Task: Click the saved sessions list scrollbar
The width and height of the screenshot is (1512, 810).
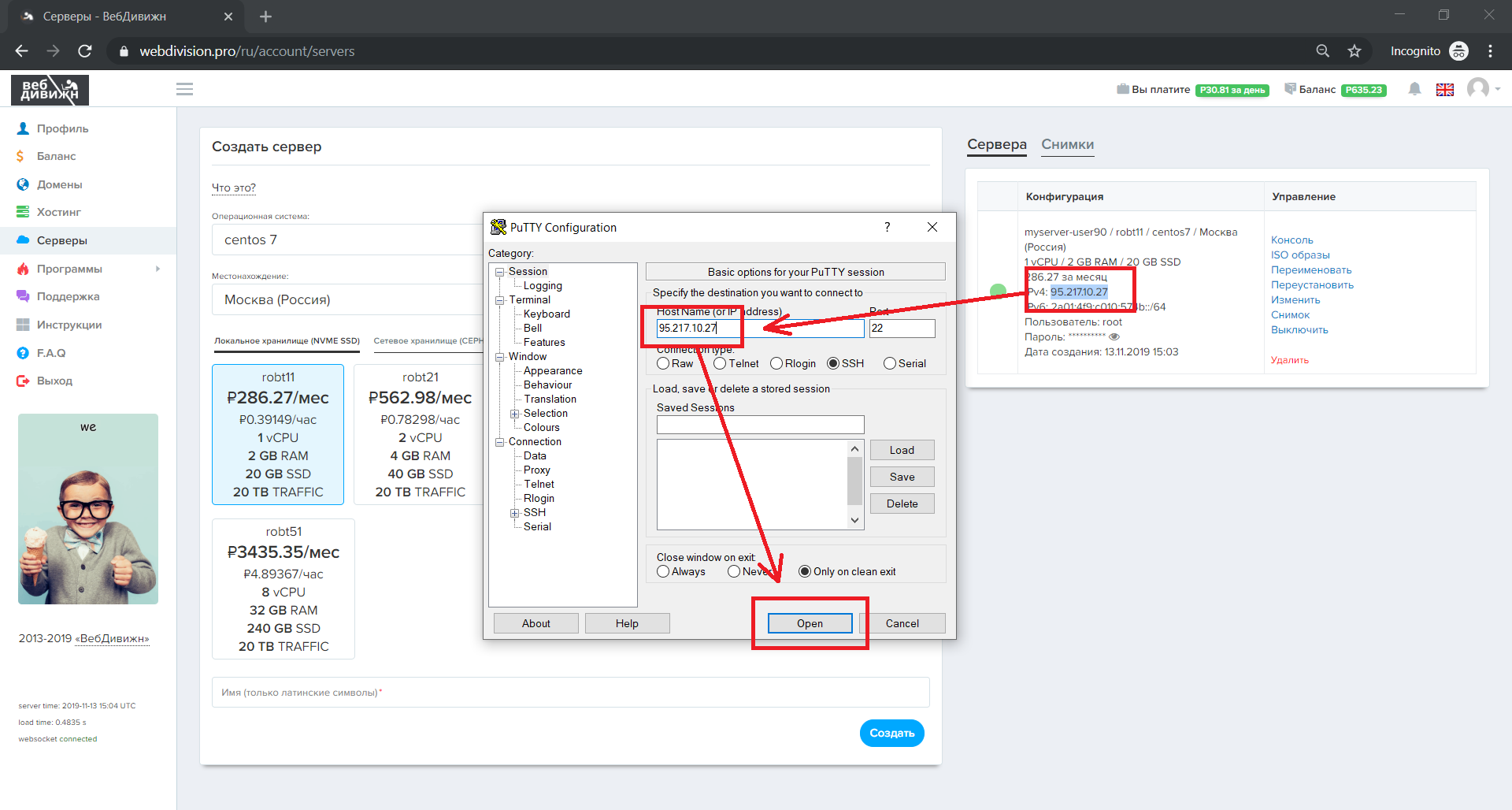Action: [x=854, y=481]
